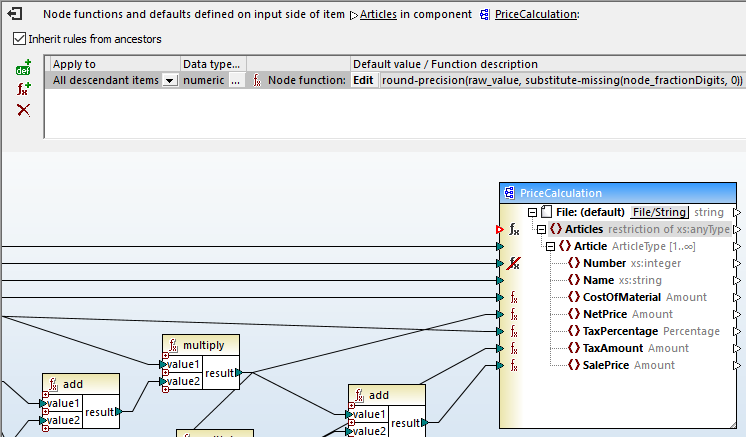Open the PriceCalculation component link
The image size is (746, 437).
click(x=536, y=15)
